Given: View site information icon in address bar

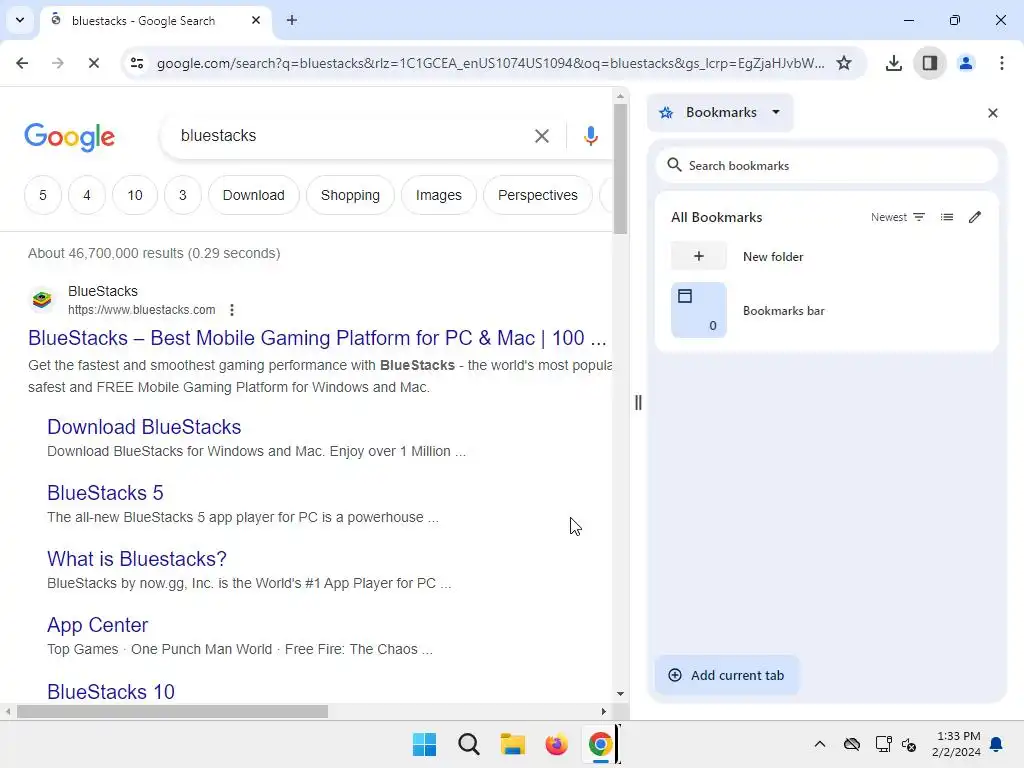Looking at the screenshot, I should 137,63.
